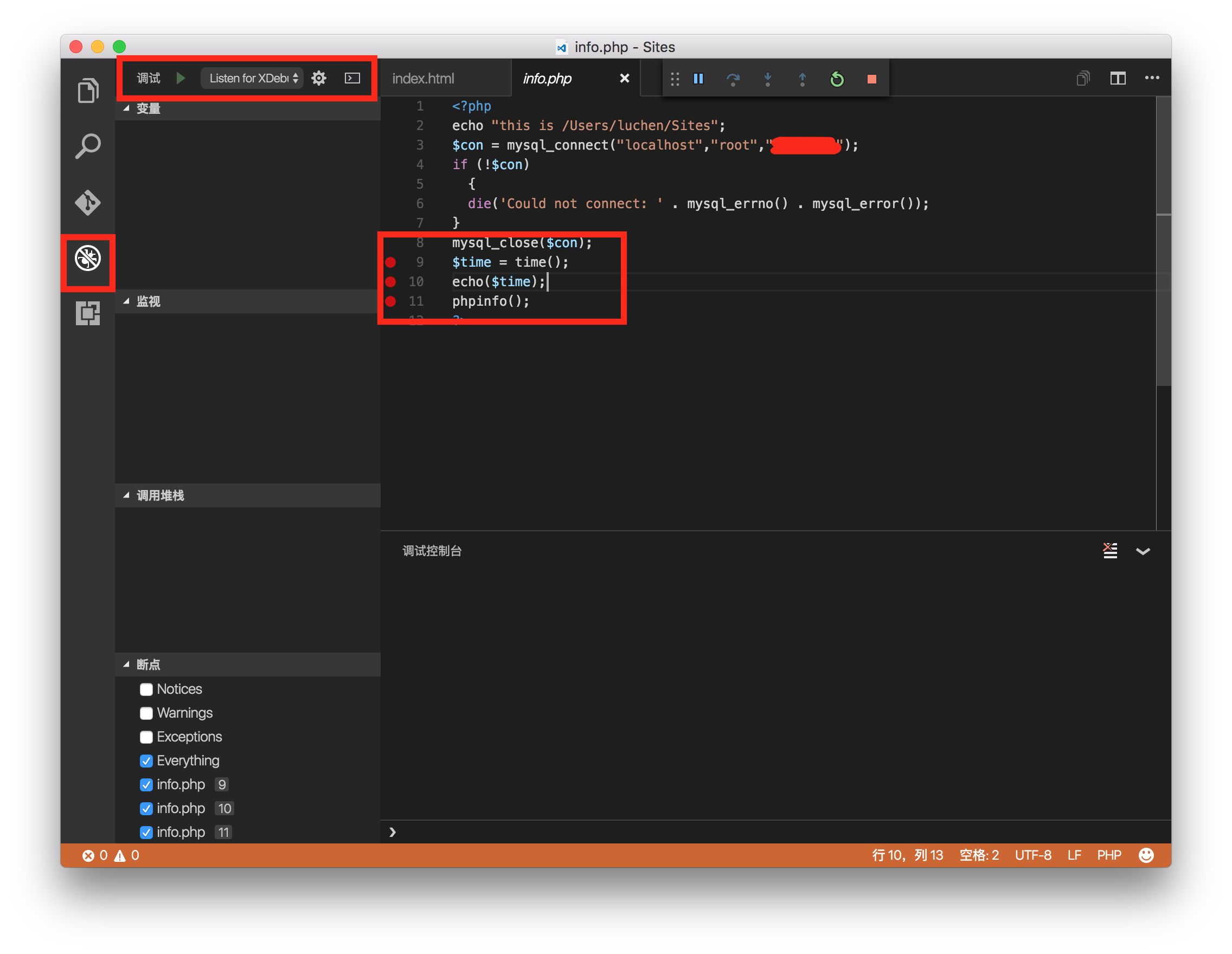Stop the debug session red square
Viewport: 1232px width, 954px height.
(x=871, y=79)
